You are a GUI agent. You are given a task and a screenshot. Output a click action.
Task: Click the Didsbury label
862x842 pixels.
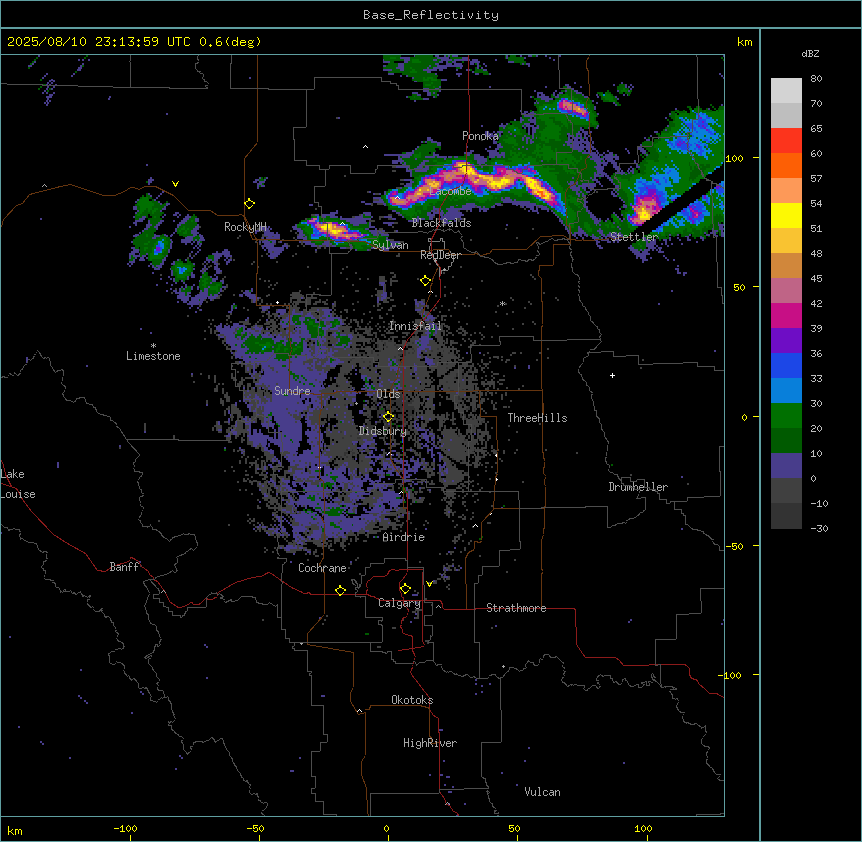pos(383,431)
